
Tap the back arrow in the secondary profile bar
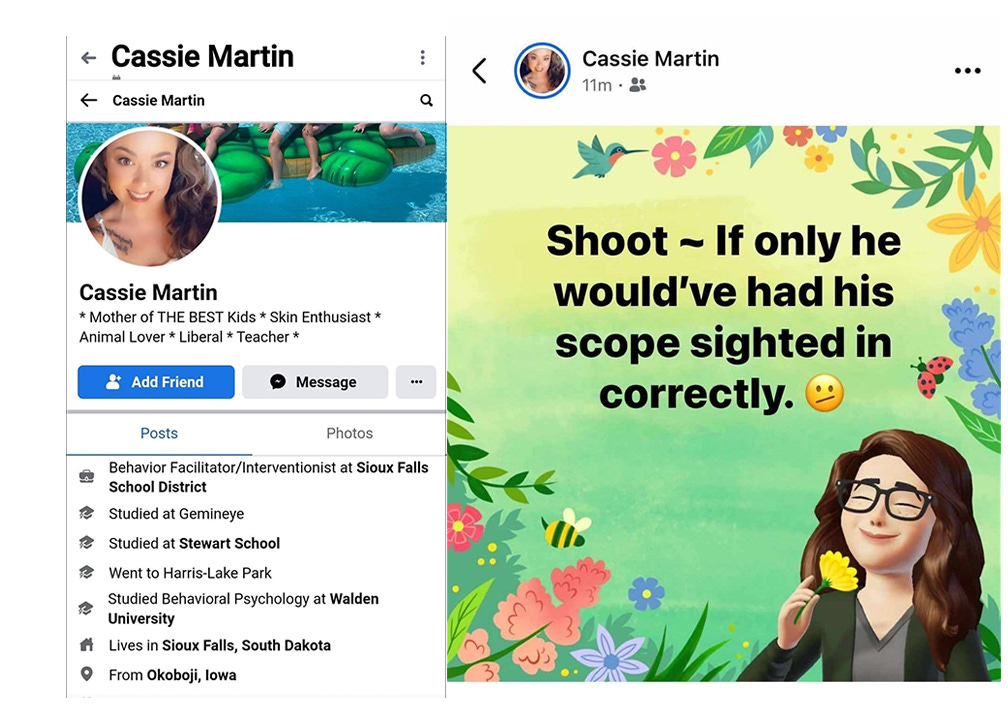(x=89, y=100)
